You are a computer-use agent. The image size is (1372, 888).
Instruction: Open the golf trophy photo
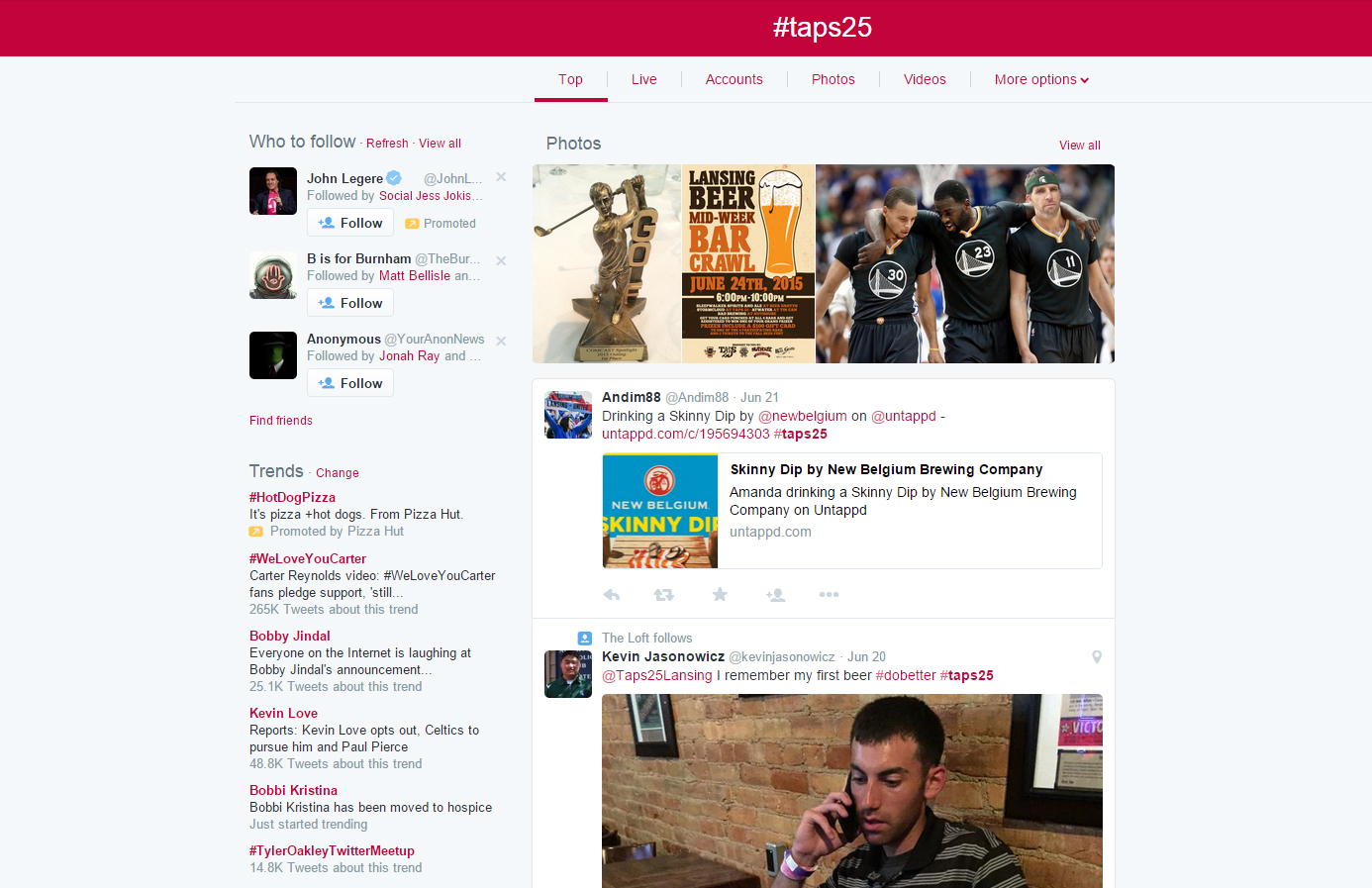tap(607, 263)
